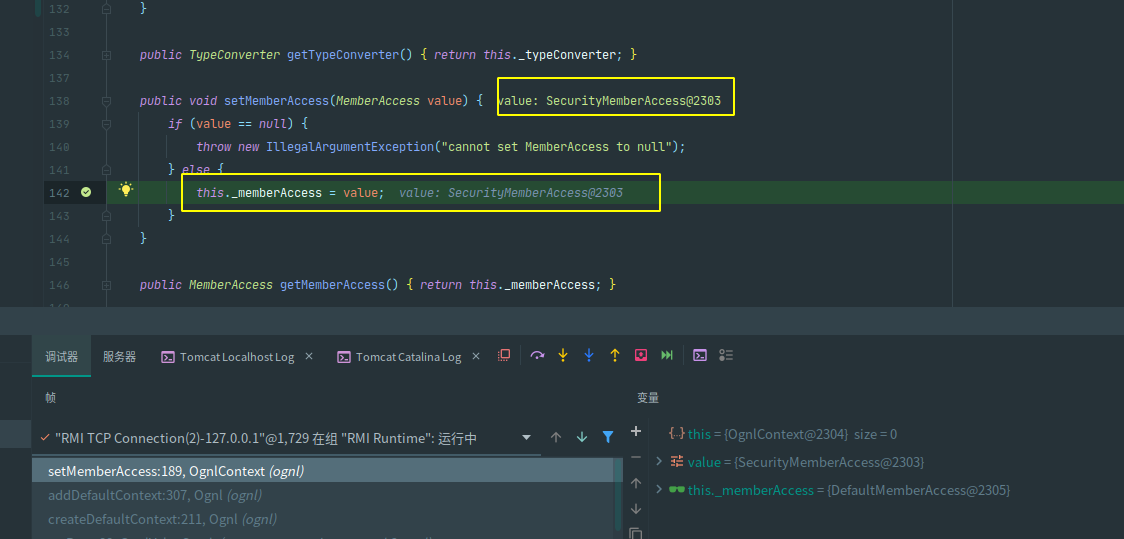This screenshot has height=539, width=1124.
Task: Expand the this._memberAccess variable node
Action: point(658,490)
